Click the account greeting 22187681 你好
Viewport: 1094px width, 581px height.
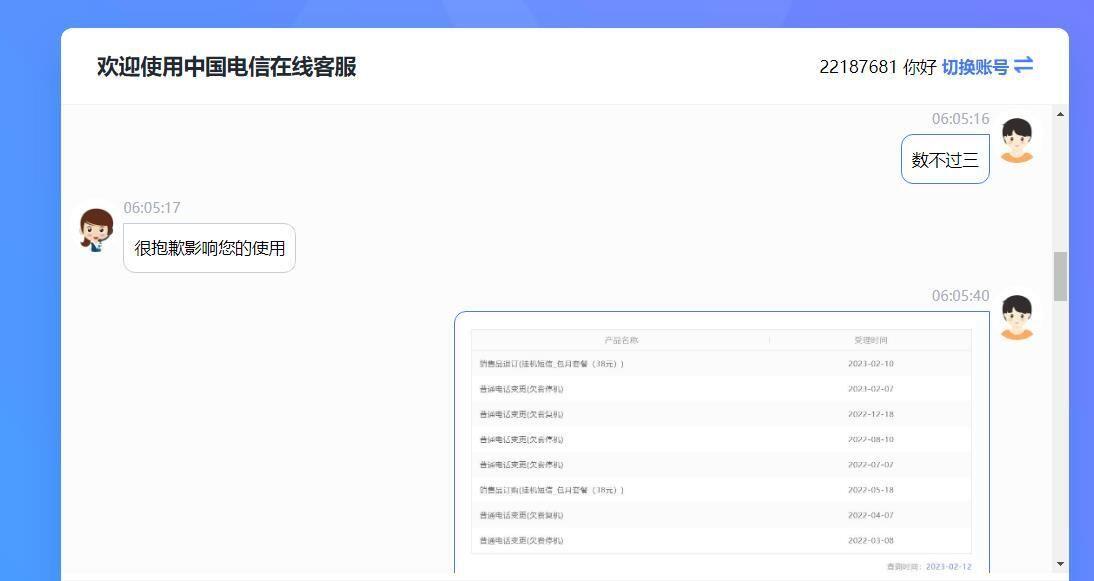point(878,67)
